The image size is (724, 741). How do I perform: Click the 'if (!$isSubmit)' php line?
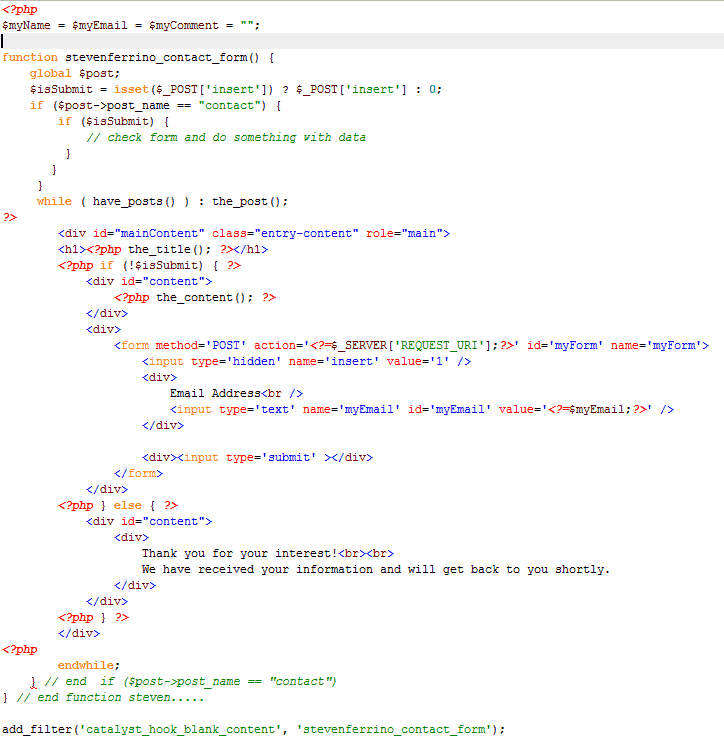[149, 266]
